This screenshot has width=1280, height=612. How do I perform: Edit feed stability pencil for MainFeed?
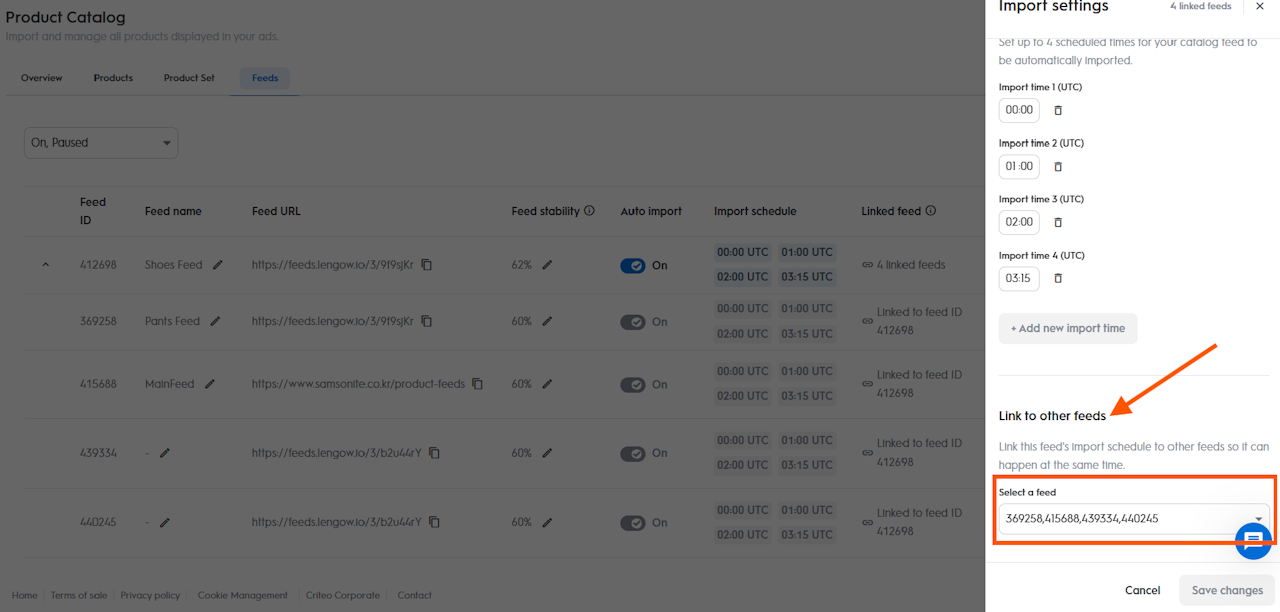(x=547, y=384)
